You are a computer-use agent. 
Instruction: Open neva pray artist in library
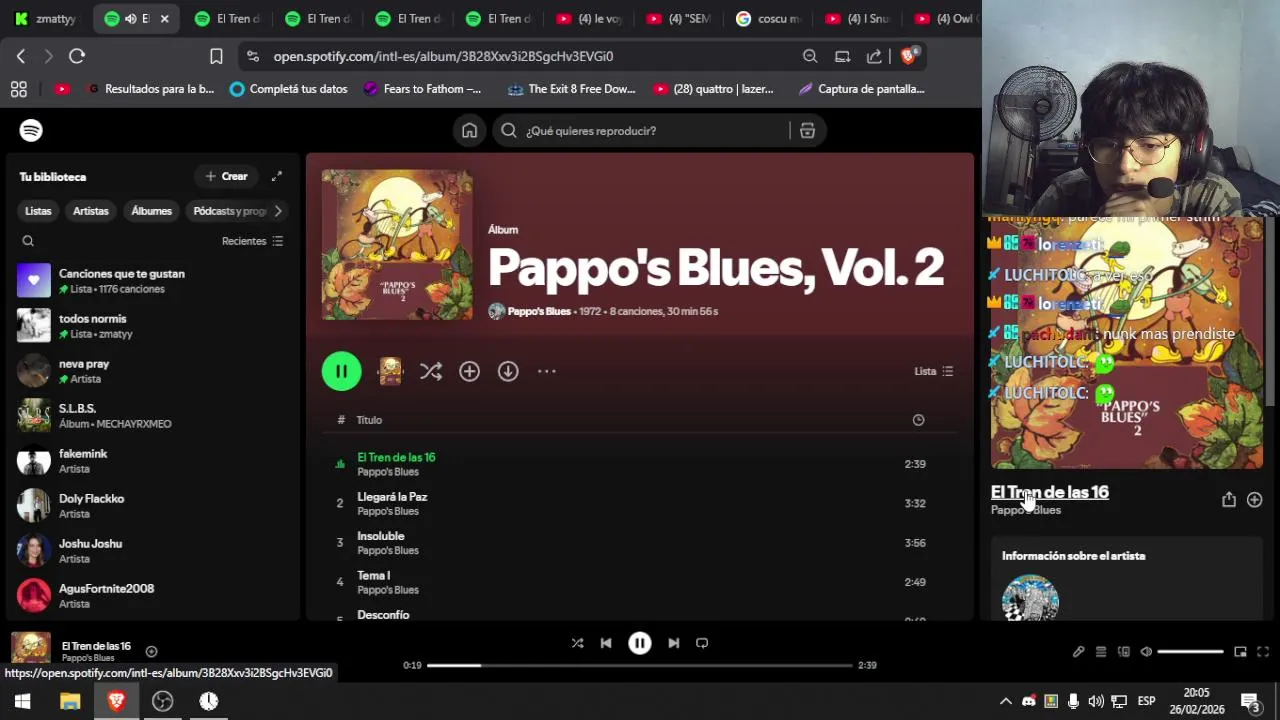(x=152, y=371)
